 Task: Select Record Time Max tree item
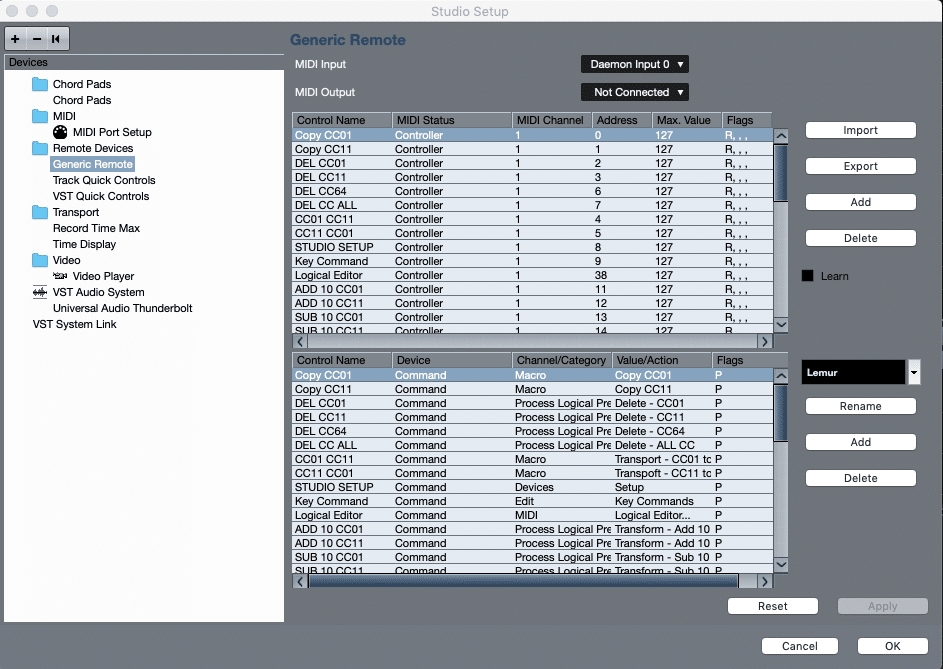96,229
